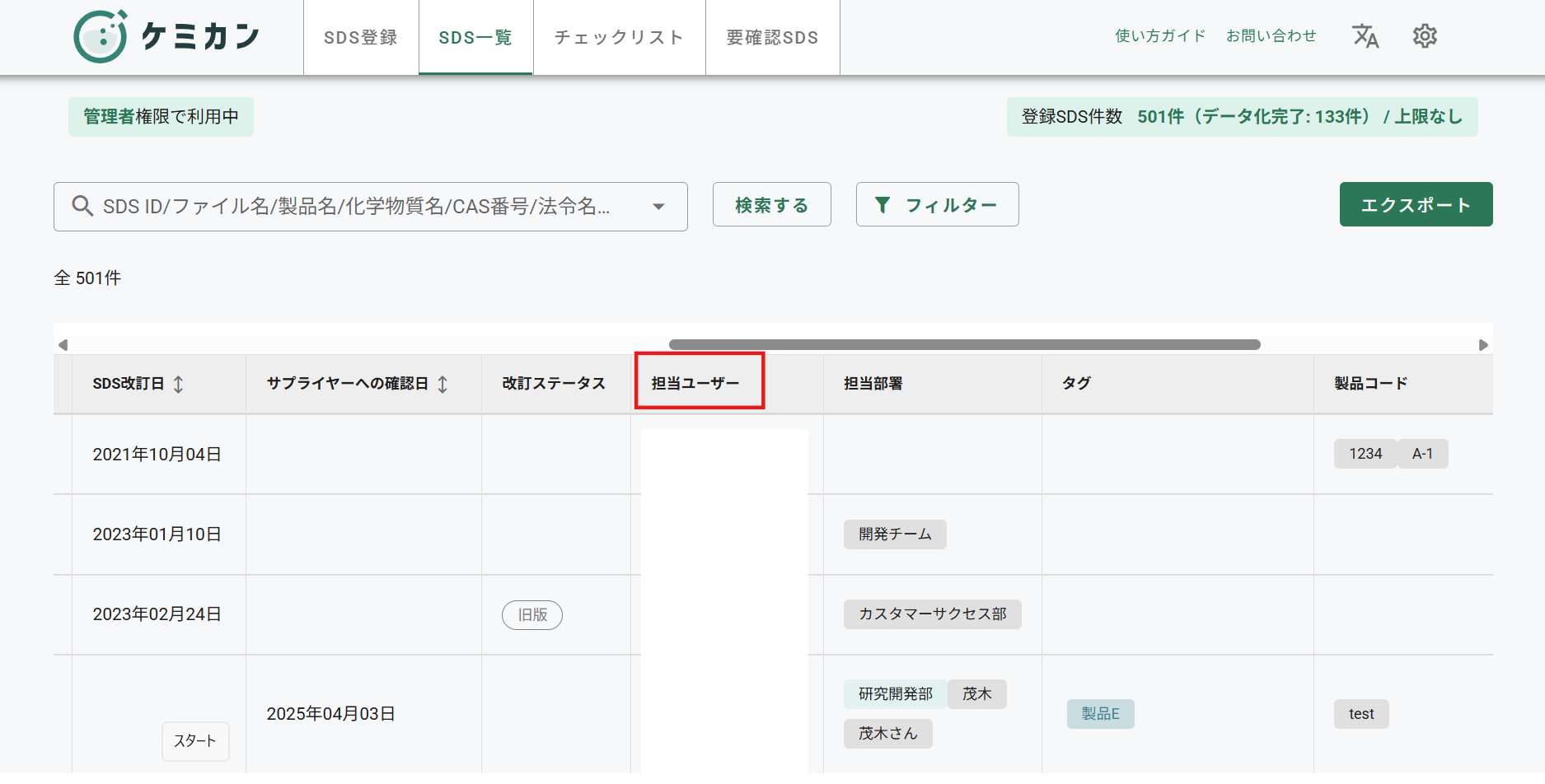Click the left scroll arrow of table

point(63,345)
